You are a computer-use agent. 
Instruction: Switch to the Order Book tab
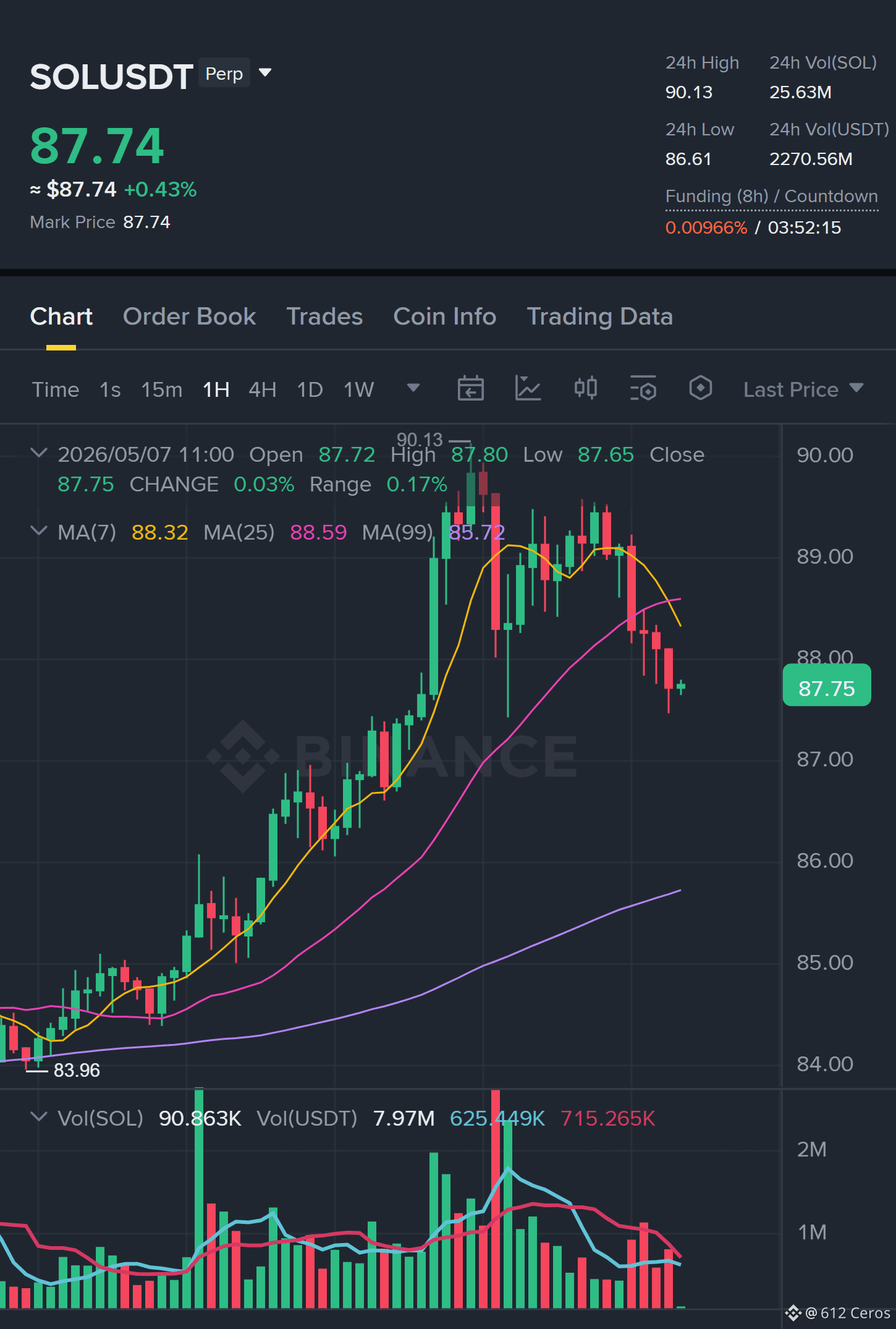[x=189, y=316]
